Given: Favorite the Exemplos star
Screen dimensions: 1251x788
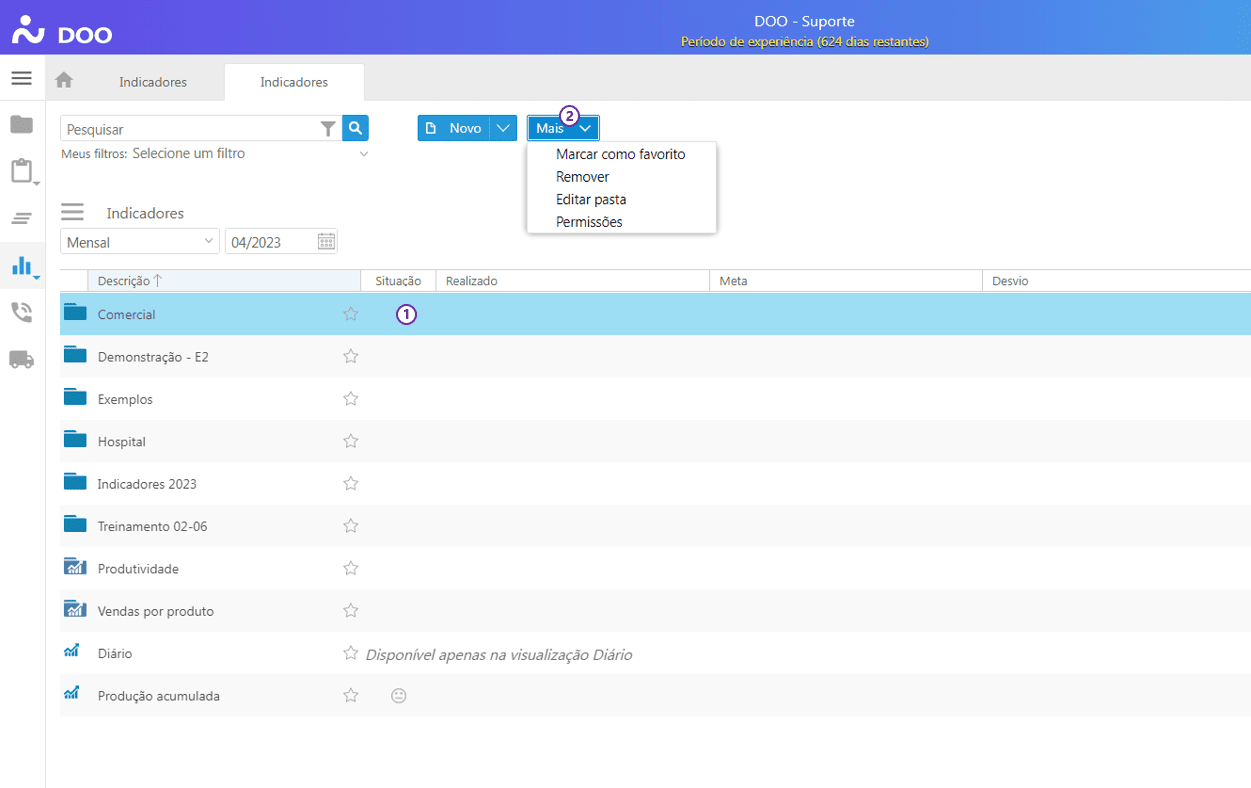Looking at the screenshot, I should [350, 398].
